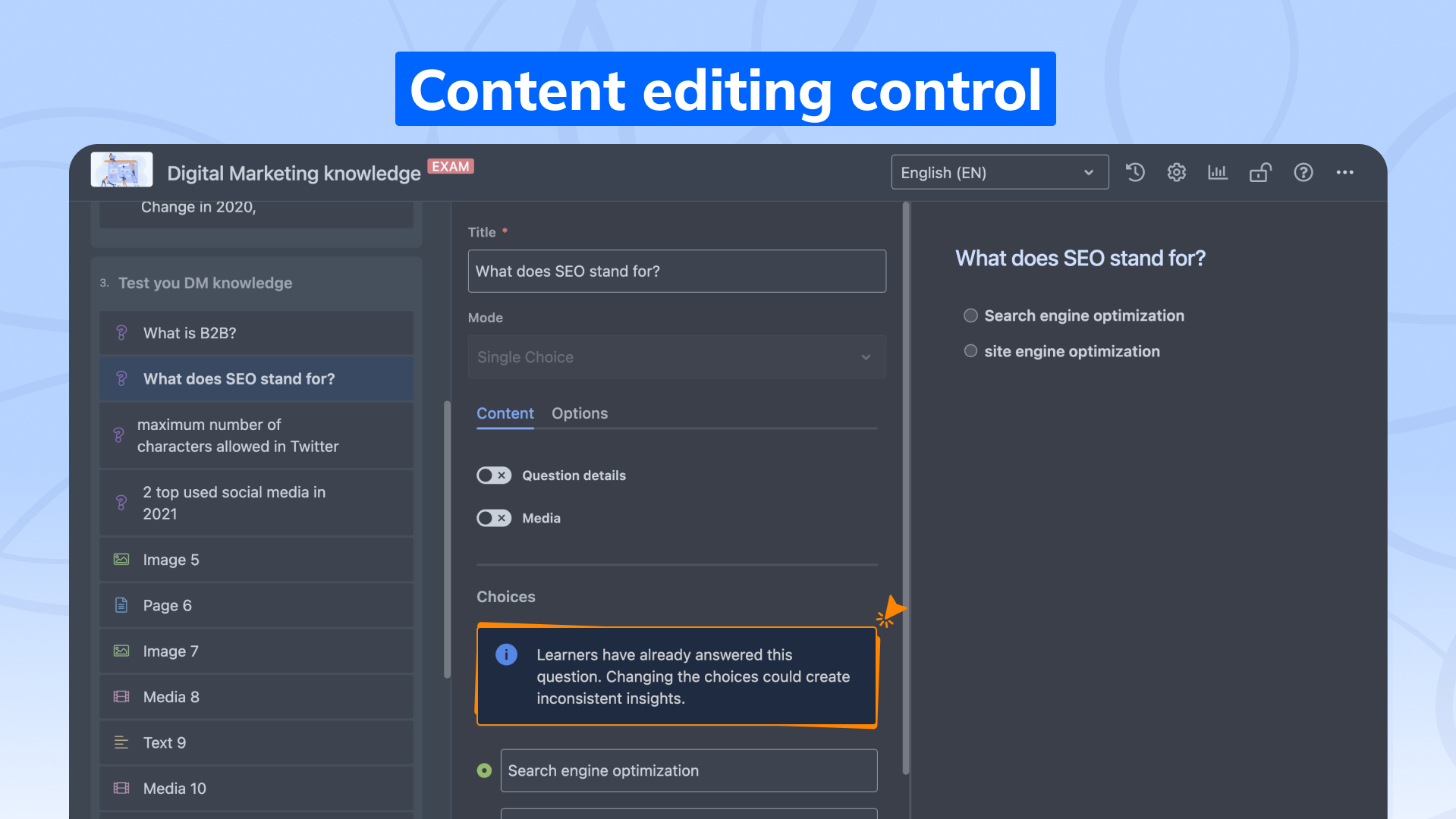The image size is (1456, 819).
Task: Open the version history icon
Action: tap(1135, 173)
